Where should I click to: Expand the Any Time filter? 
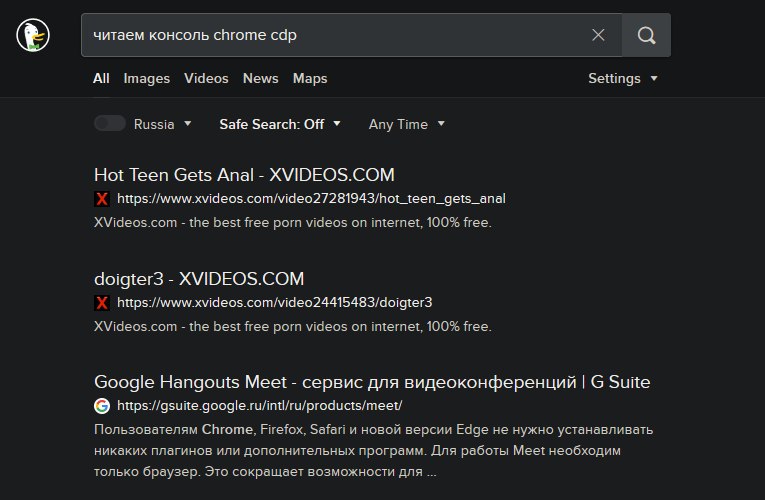tap(406, 124)
